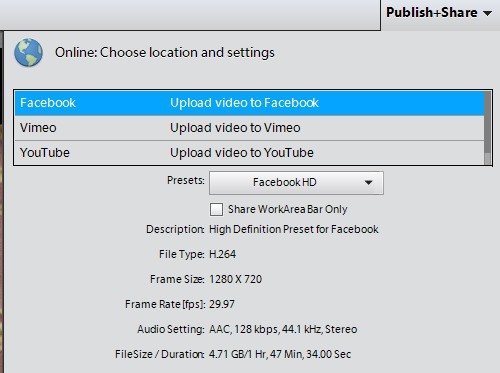Open the Presets Facebook HD dropdown
This screenshot has height=373, width=500.
296,183
